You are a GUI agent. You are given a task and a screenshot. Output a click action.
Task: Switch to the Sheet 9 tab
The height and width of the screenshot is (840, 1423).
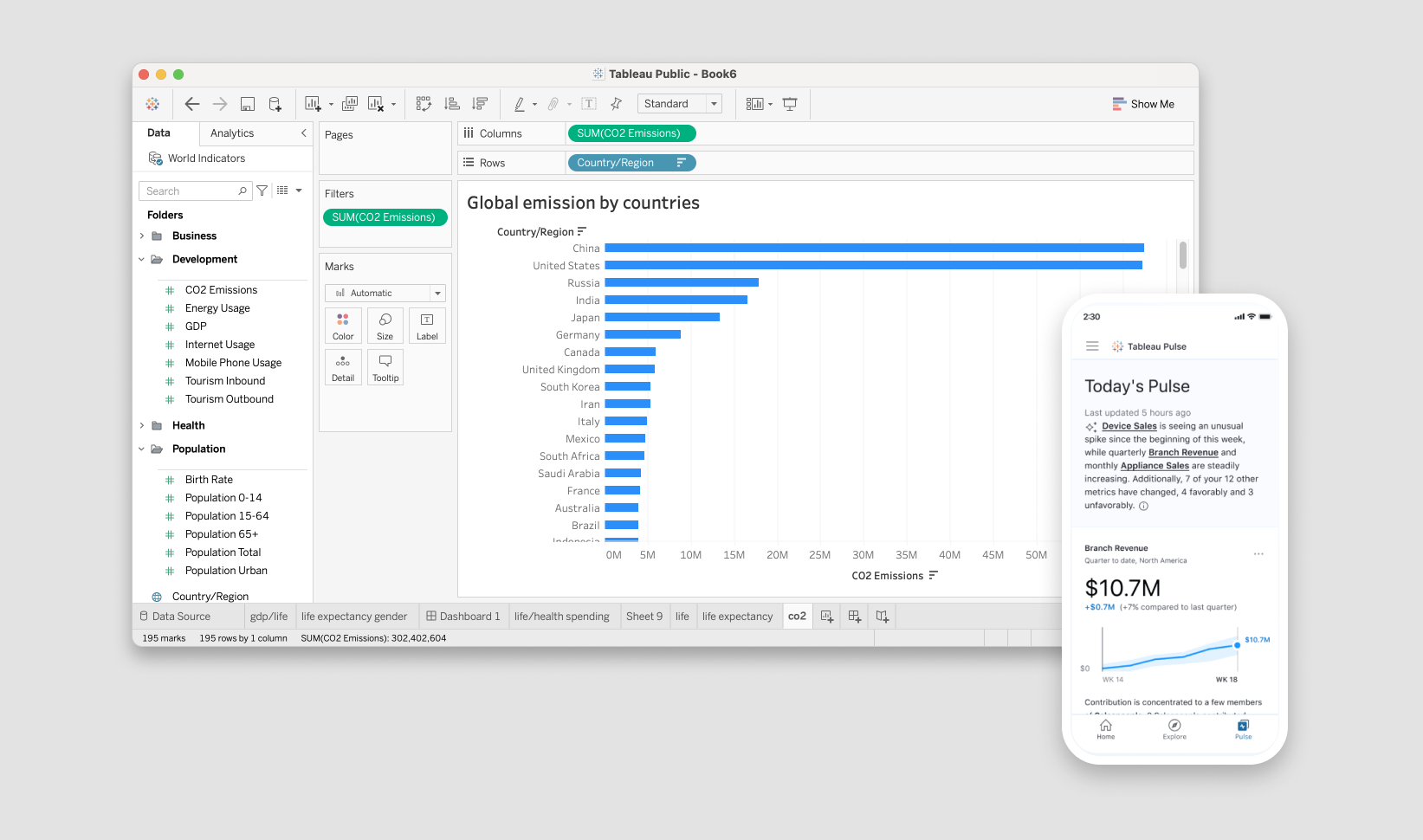(644, 617)
